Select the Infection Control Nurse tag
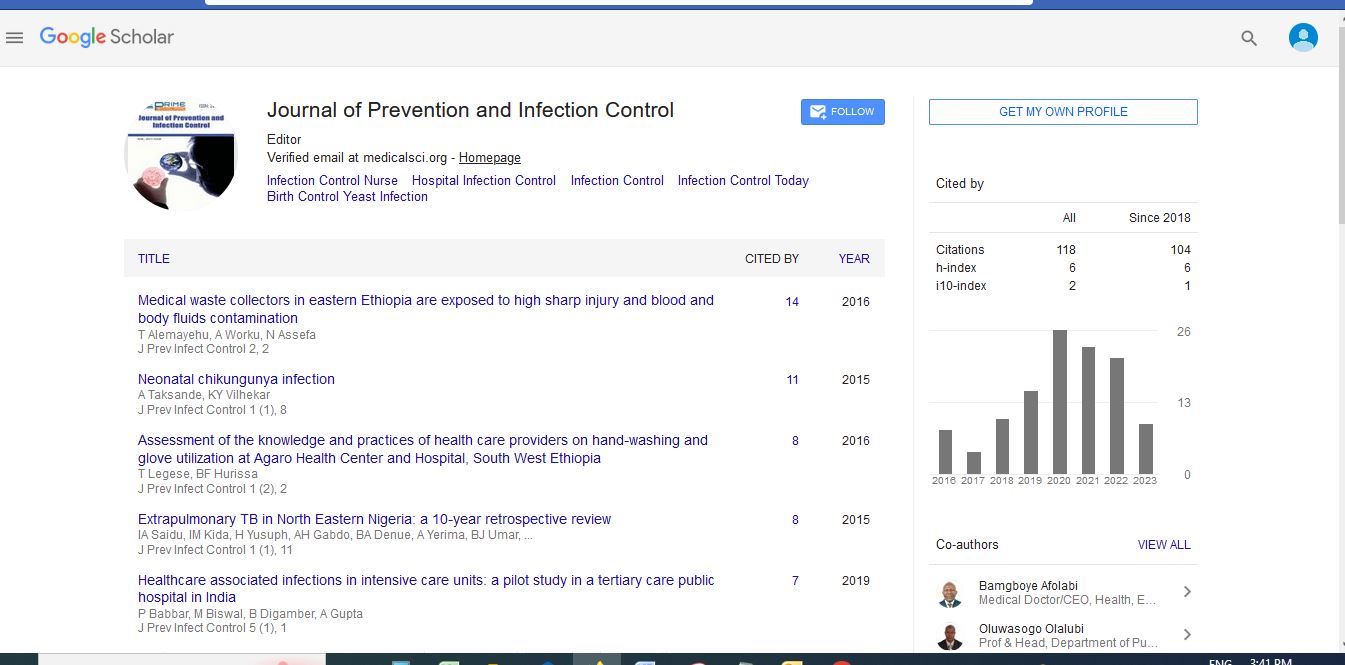The width and height of the screenshot is (1345, 665). tap(332, 181)
